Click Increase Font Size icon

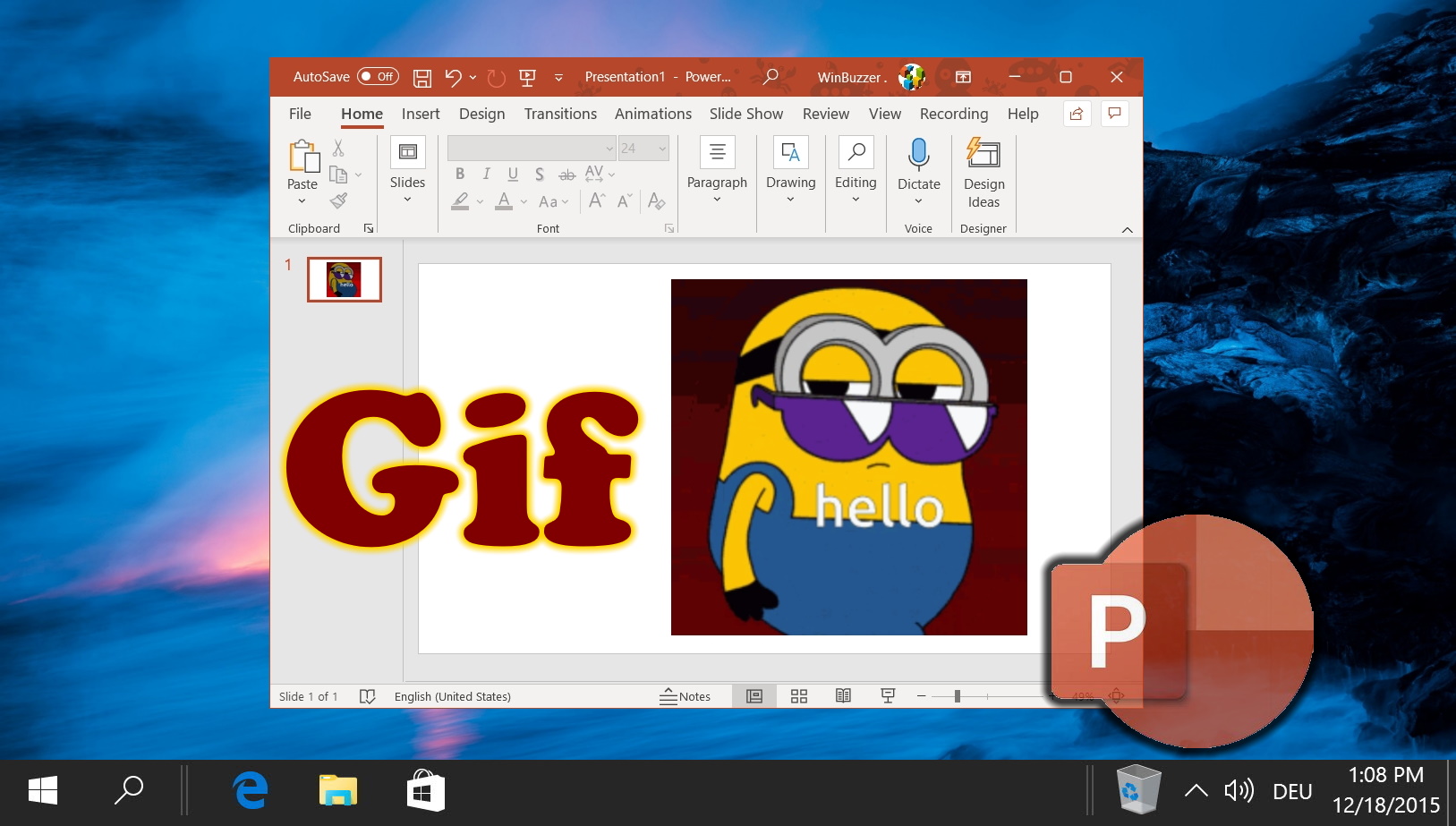(597, 200)
